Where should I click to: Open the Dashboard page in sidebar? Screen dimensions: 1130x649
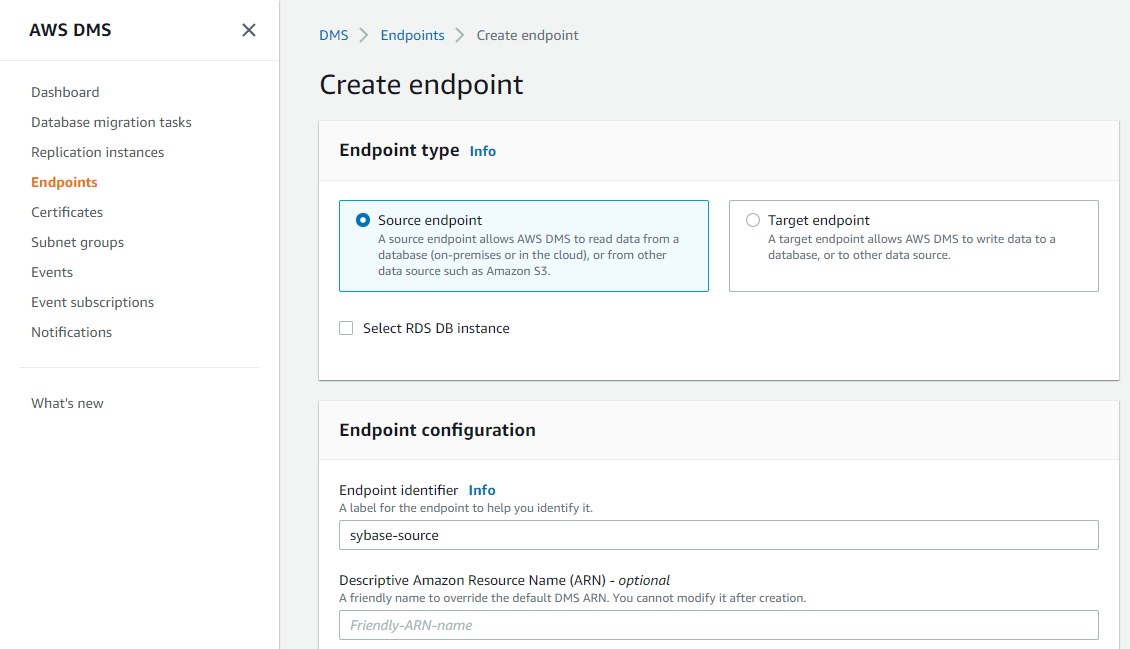tap(65, 92)
